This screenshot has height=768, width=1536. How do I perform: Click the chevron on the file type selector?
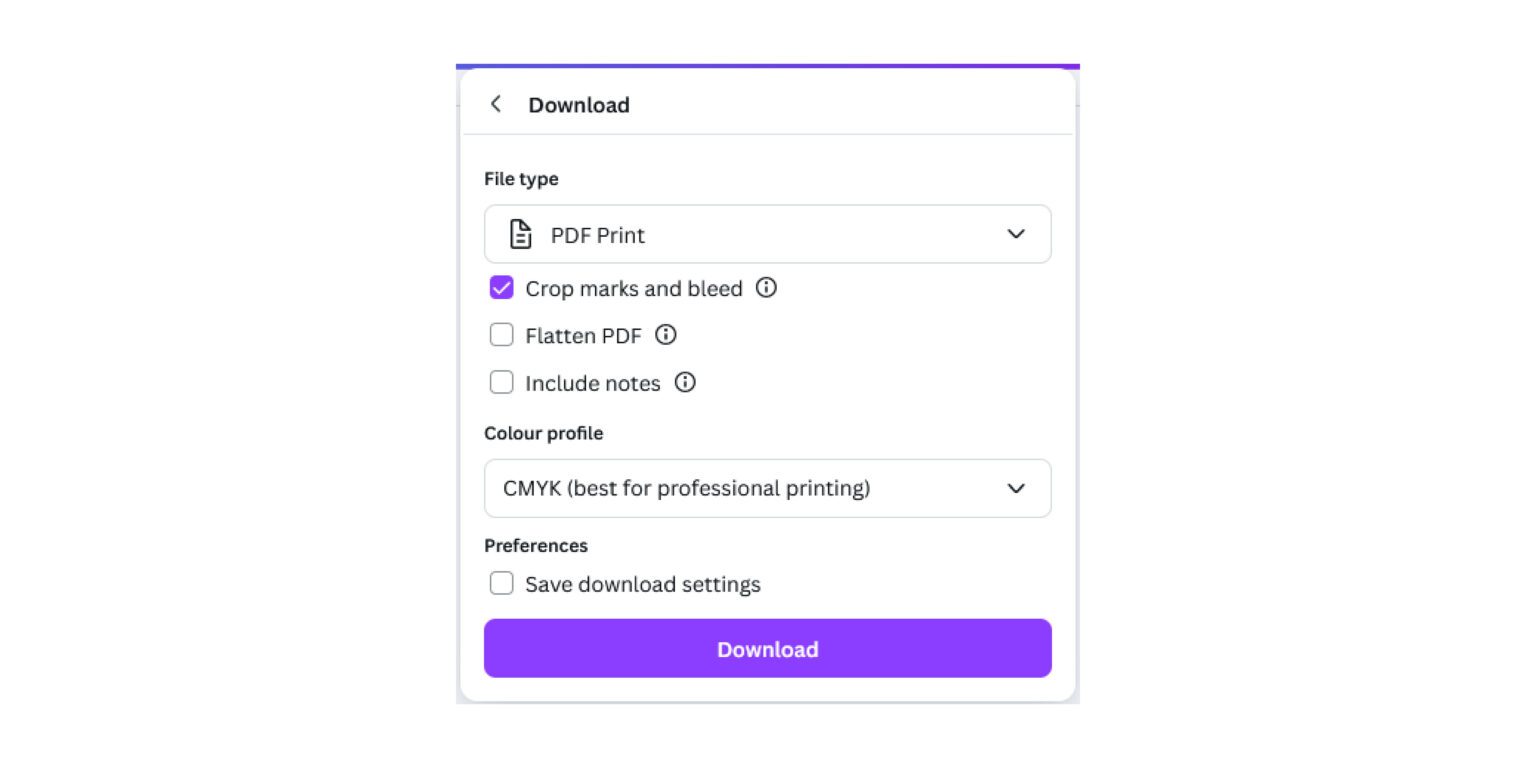(1016, 233)
